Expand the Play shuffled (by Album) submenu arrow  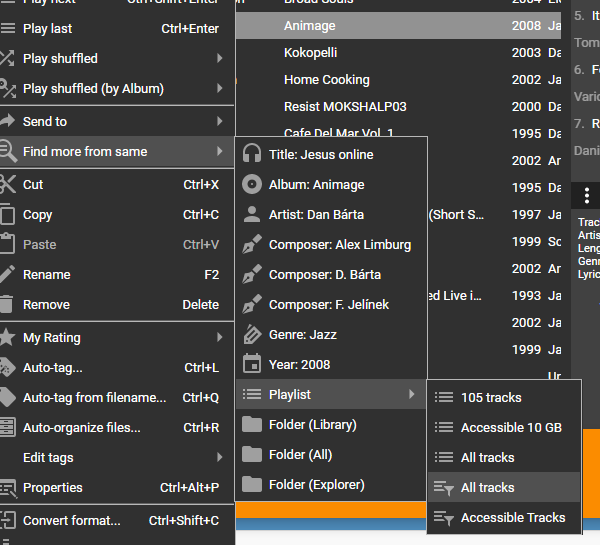tap(220, 88)
